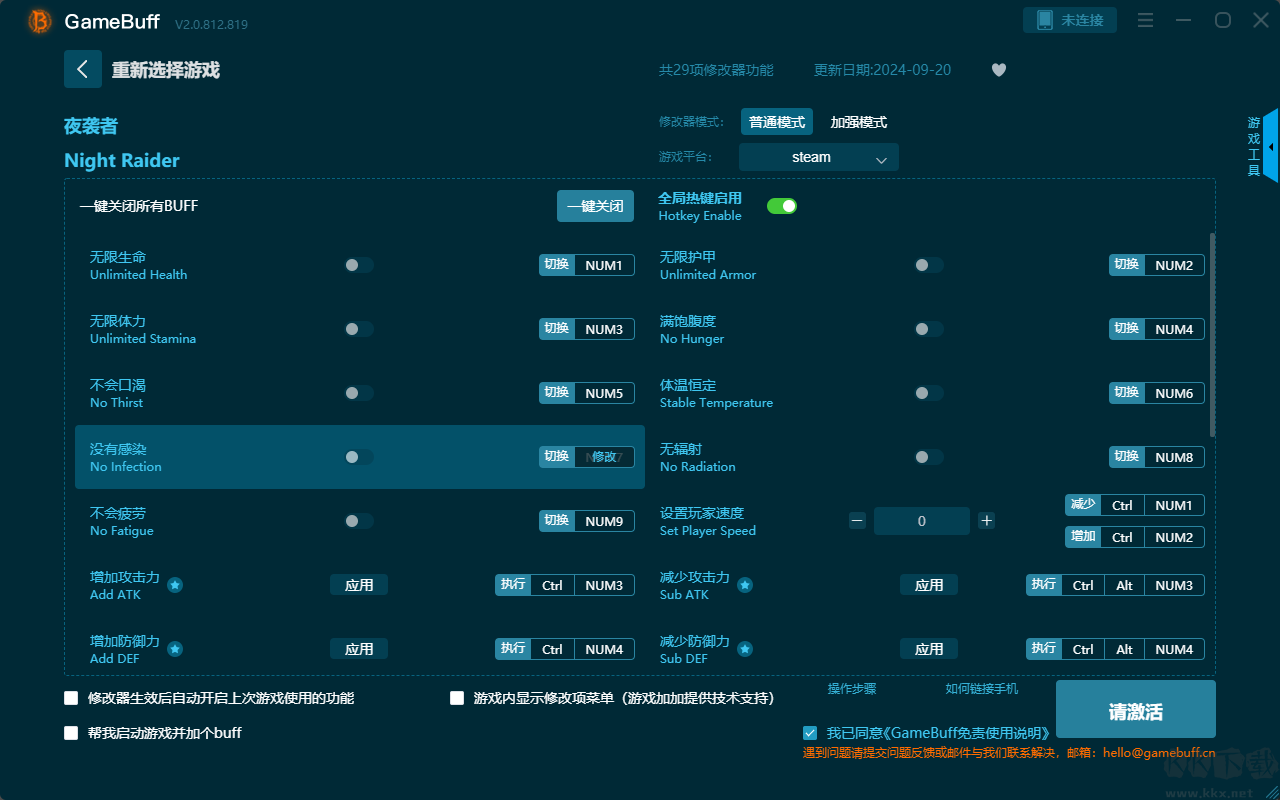
Task: Check 修改器生效后自动开启上次游戏使用的功能 box
Action: [71, 698]
